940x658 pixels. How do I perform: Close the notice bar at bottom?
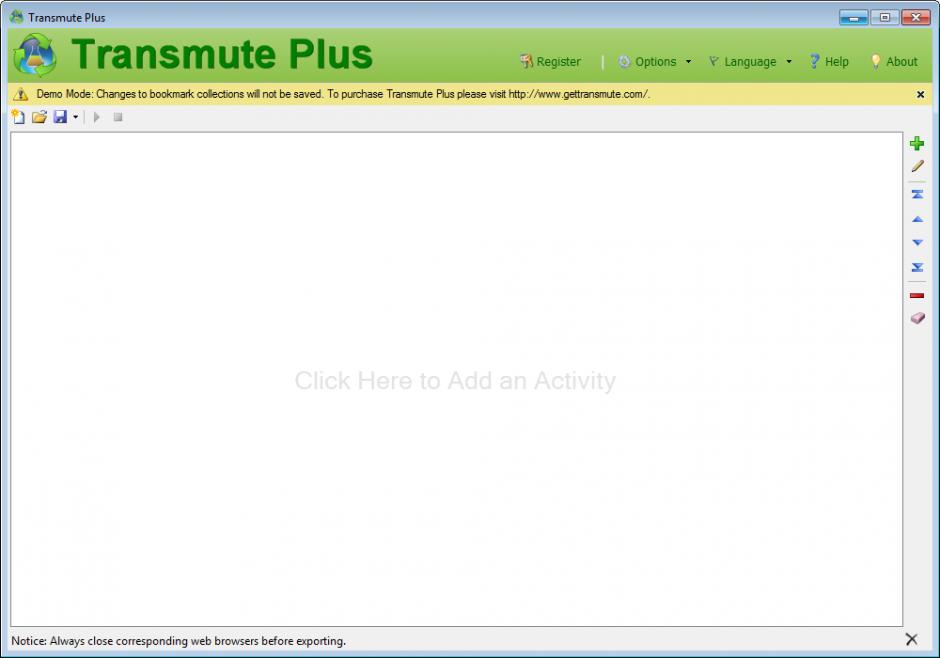[x=911, y=639]
